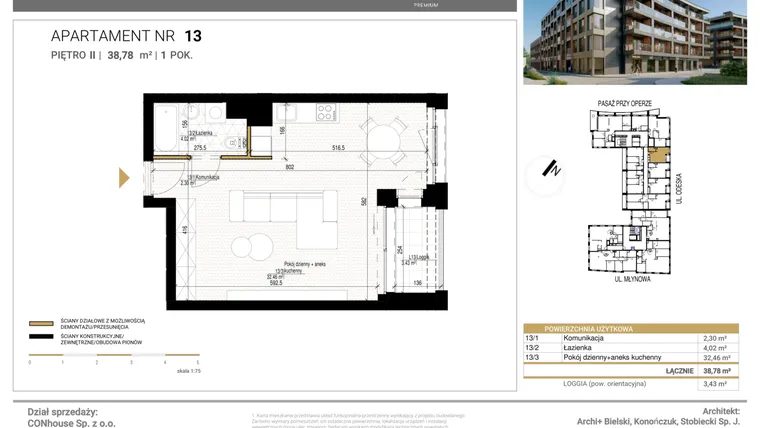Click 'PIĘTRO II' floor label
This screenshot has height=428, width=760.
73,55
